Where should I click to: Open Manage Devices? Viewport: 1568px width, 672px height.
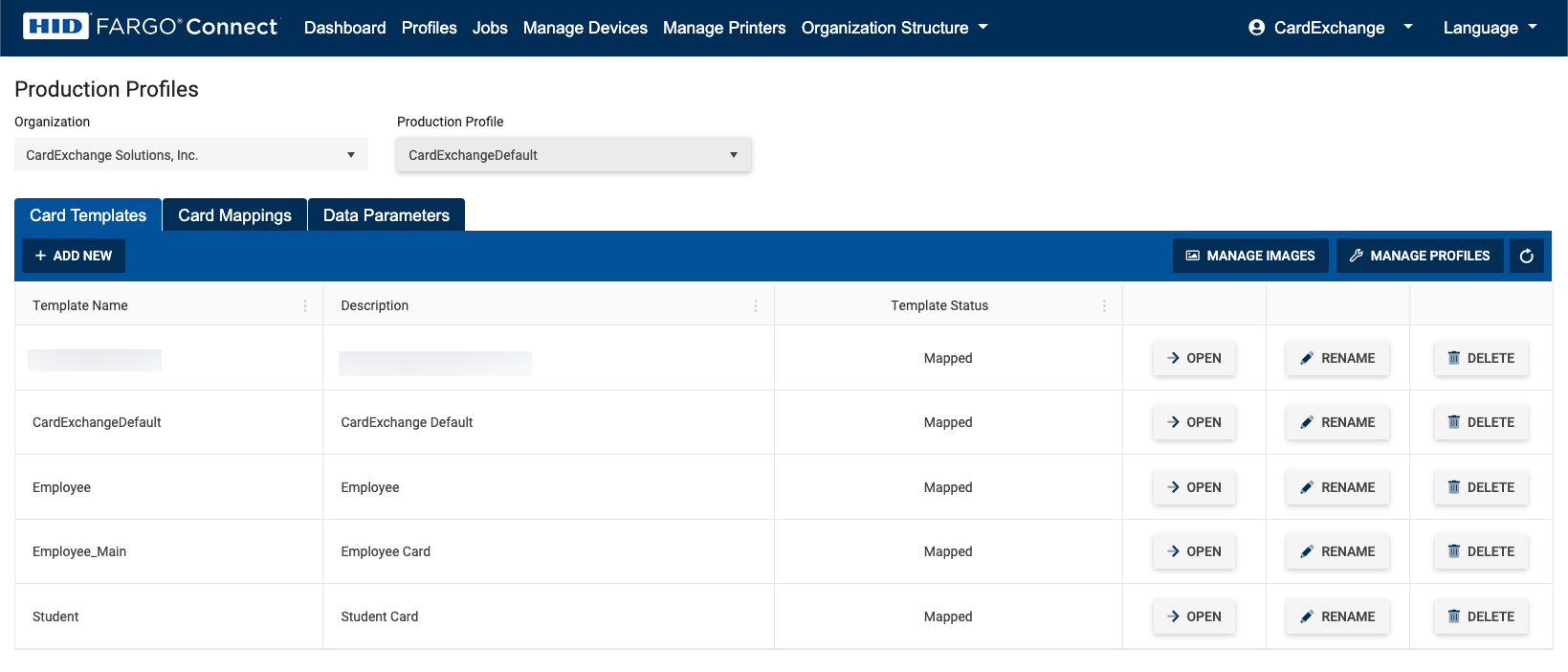pyautogui.click(x=585, y=28)
